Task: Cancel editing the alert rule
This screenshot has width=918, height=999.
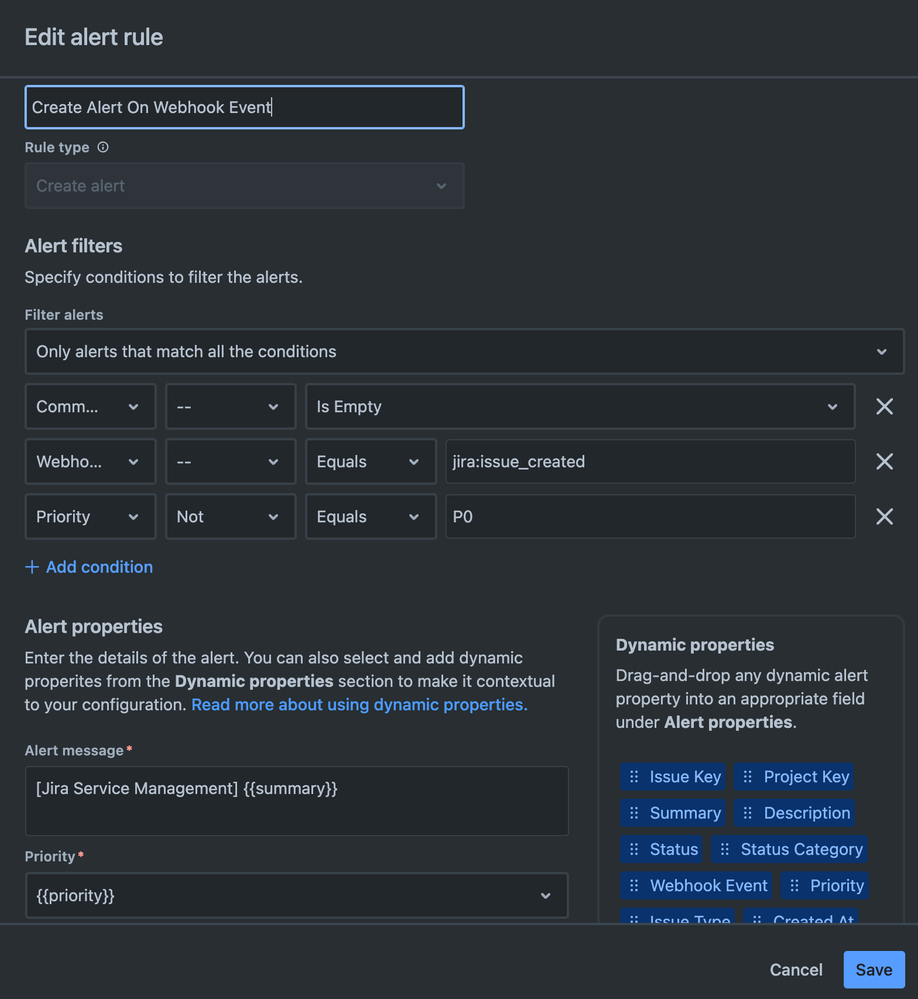Action: pyautogui.click(x=796, y=970)
